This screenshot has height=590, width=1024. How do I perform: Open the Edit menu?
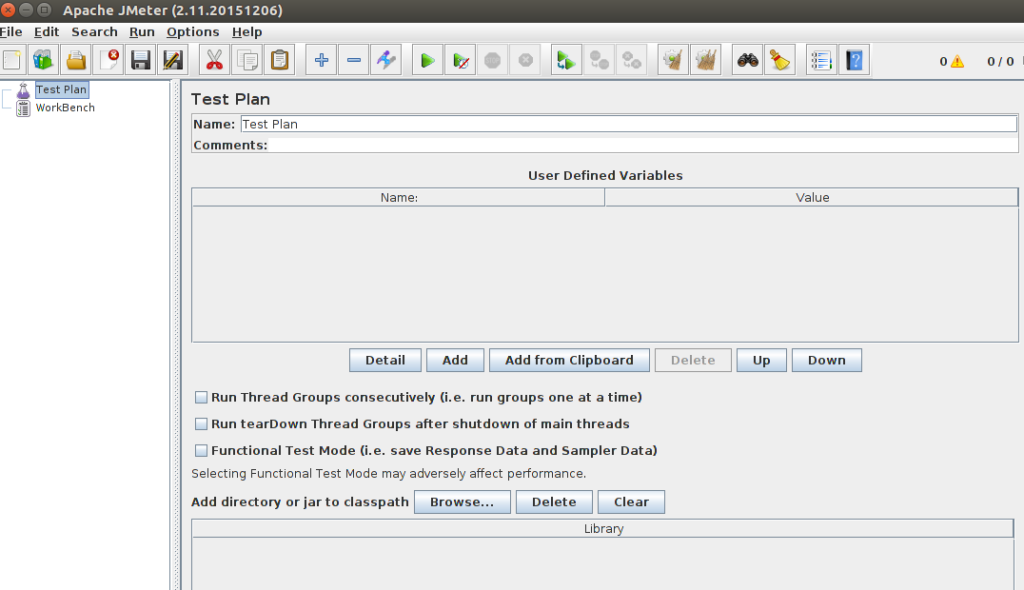(46, 32)
